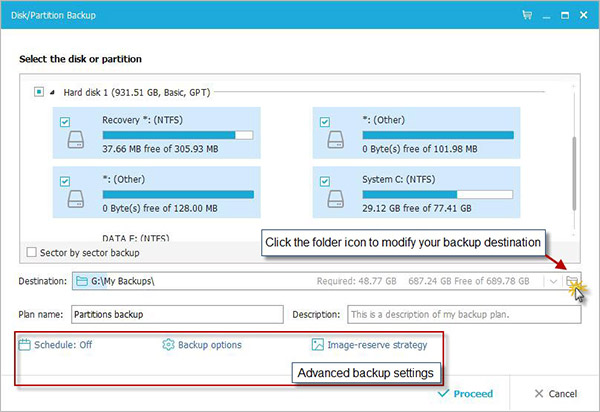Click the System C: usage bar
This screenshot has height=412, width=600.
click(x=438, y=194)
